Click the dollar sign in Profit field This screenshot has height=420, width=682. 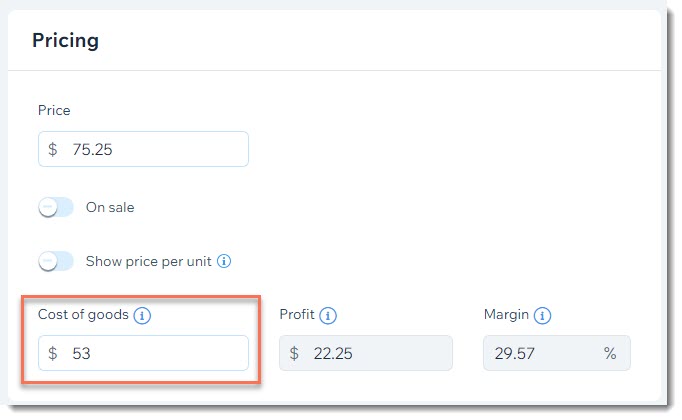(294, 353)
